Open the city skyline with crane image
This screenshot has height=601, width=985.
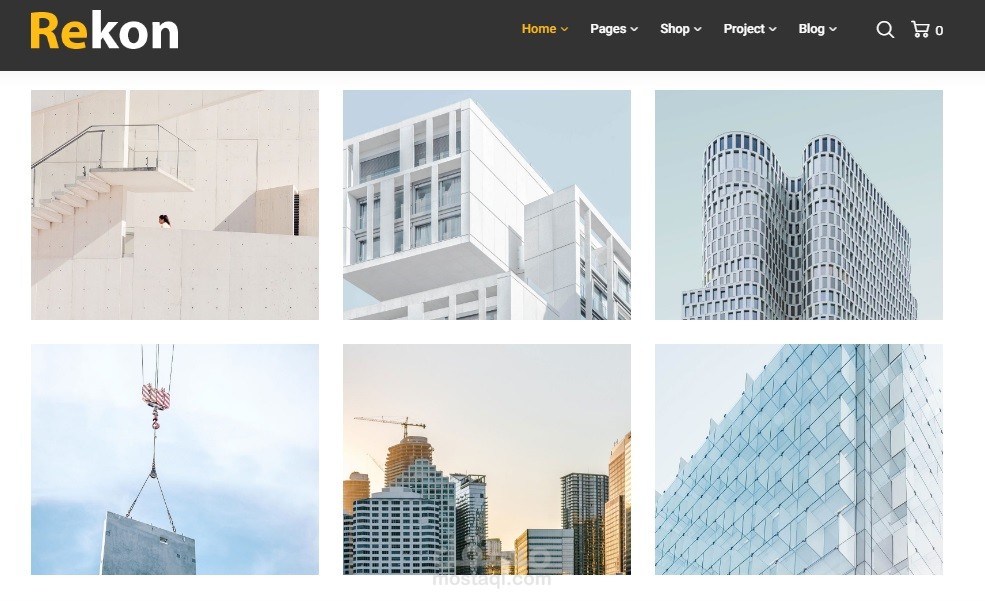point(487,459)
